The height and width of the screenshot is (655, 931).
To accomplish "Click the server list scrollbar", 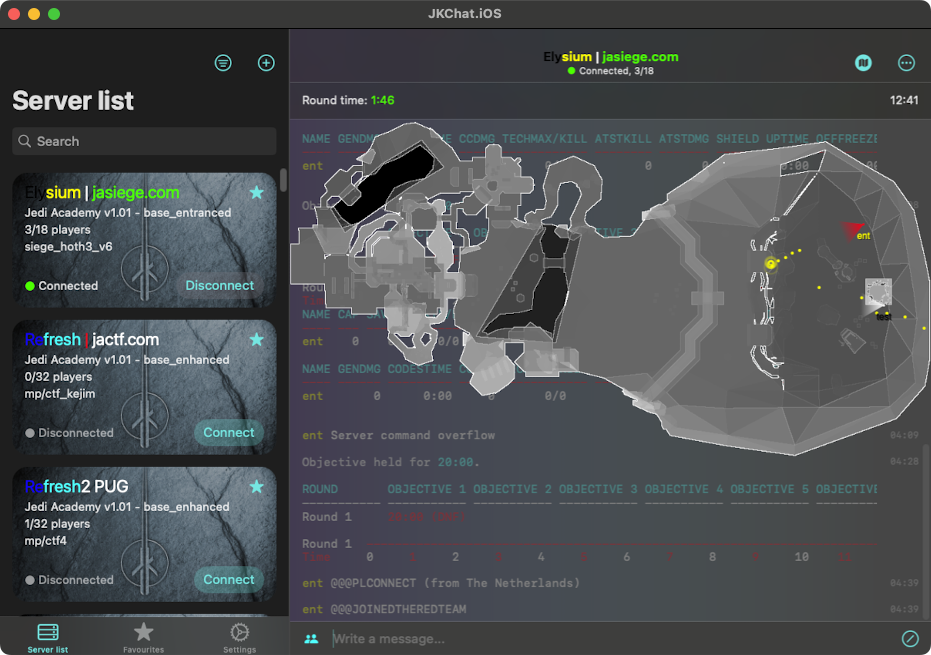I will coord(283,181).
